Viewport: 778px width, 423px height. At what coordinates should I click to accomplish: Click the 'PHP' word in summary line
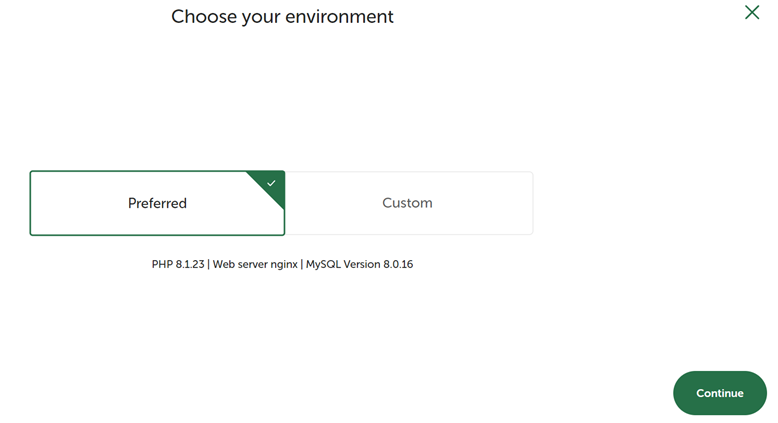162,265
